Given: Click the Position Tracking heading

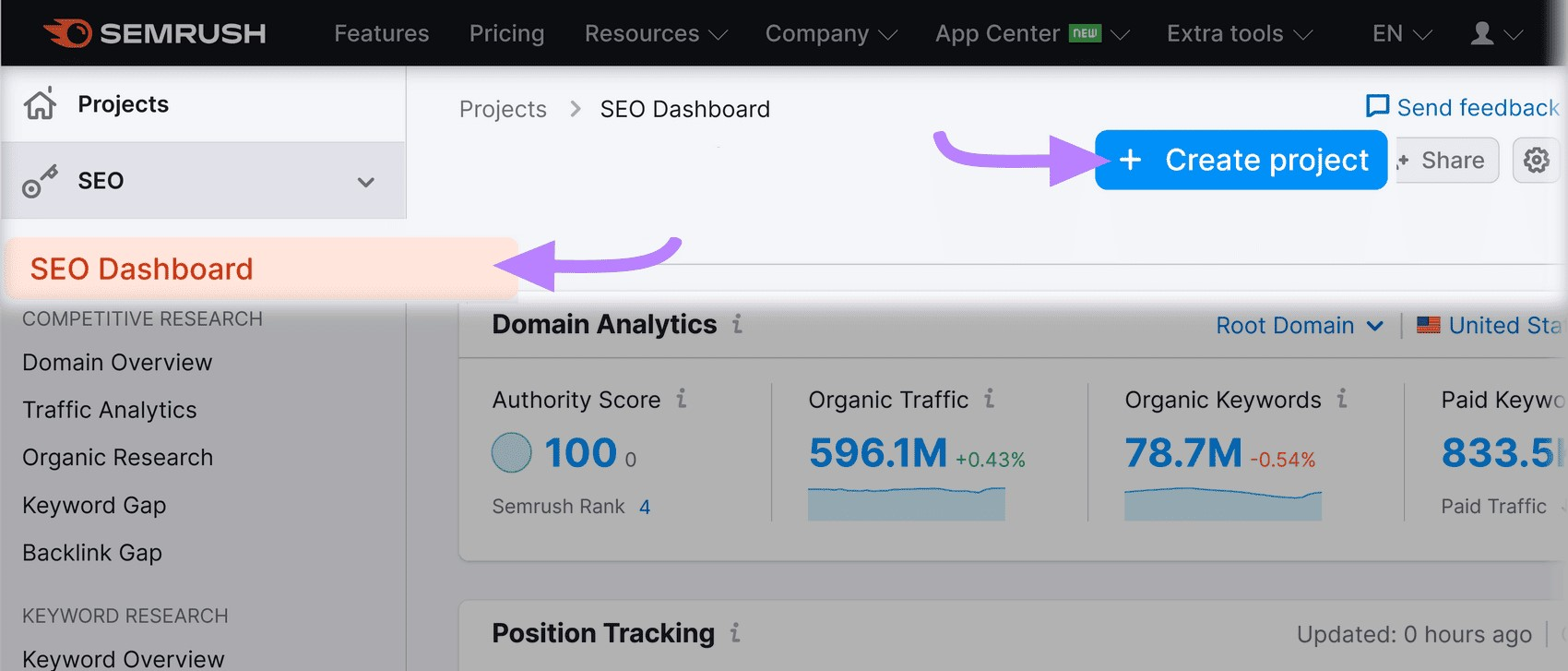Looking at the screenshot, I should click(x=603, y=633).
